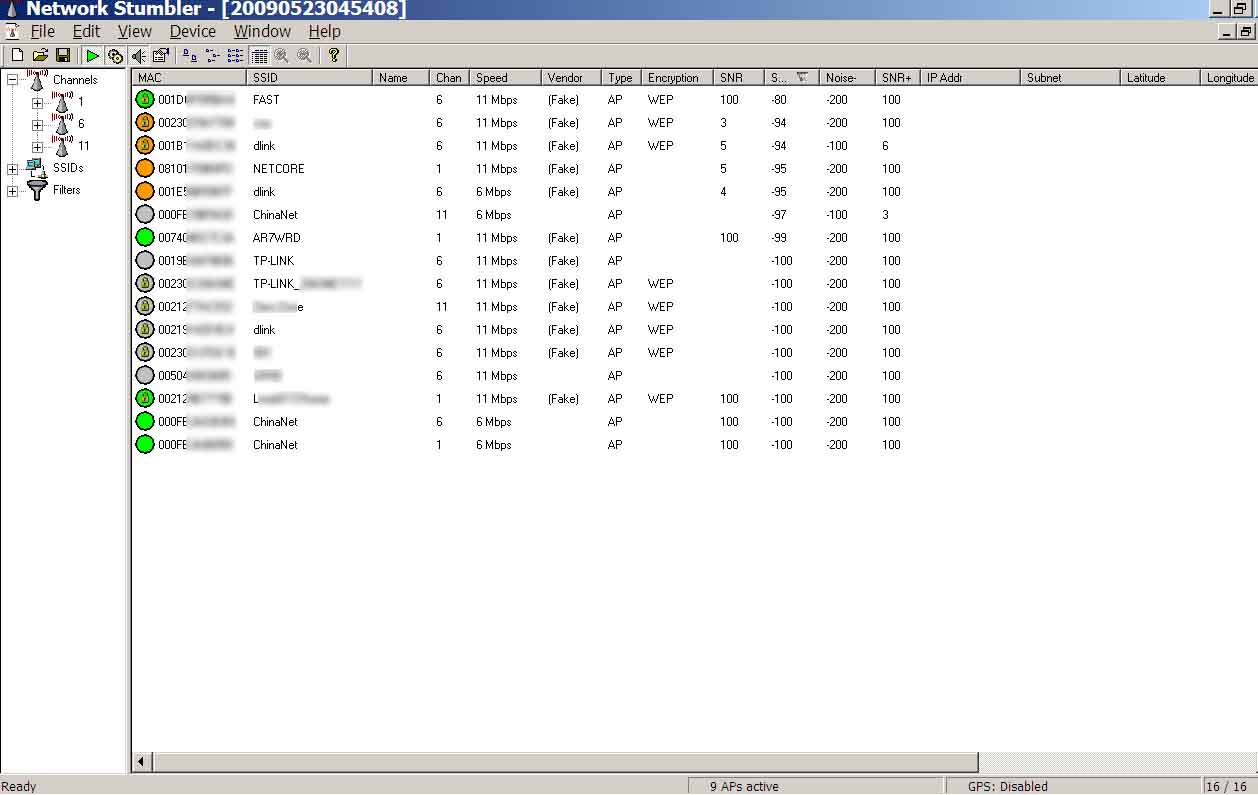Click the inner document restore button
Image resolution: width=1258 pixels, height=795 pixels.
(x=1244, y=32)
